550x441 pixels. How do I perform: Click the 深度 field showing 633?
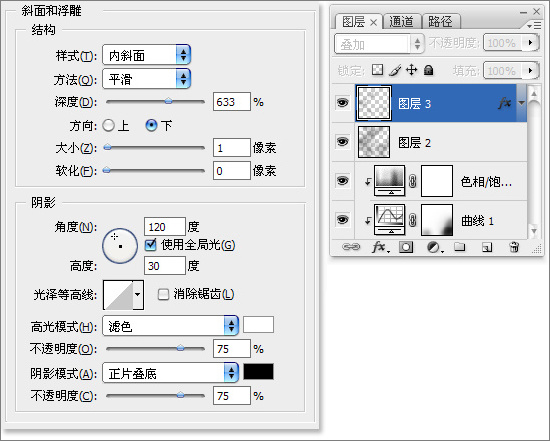coord(232,102)
